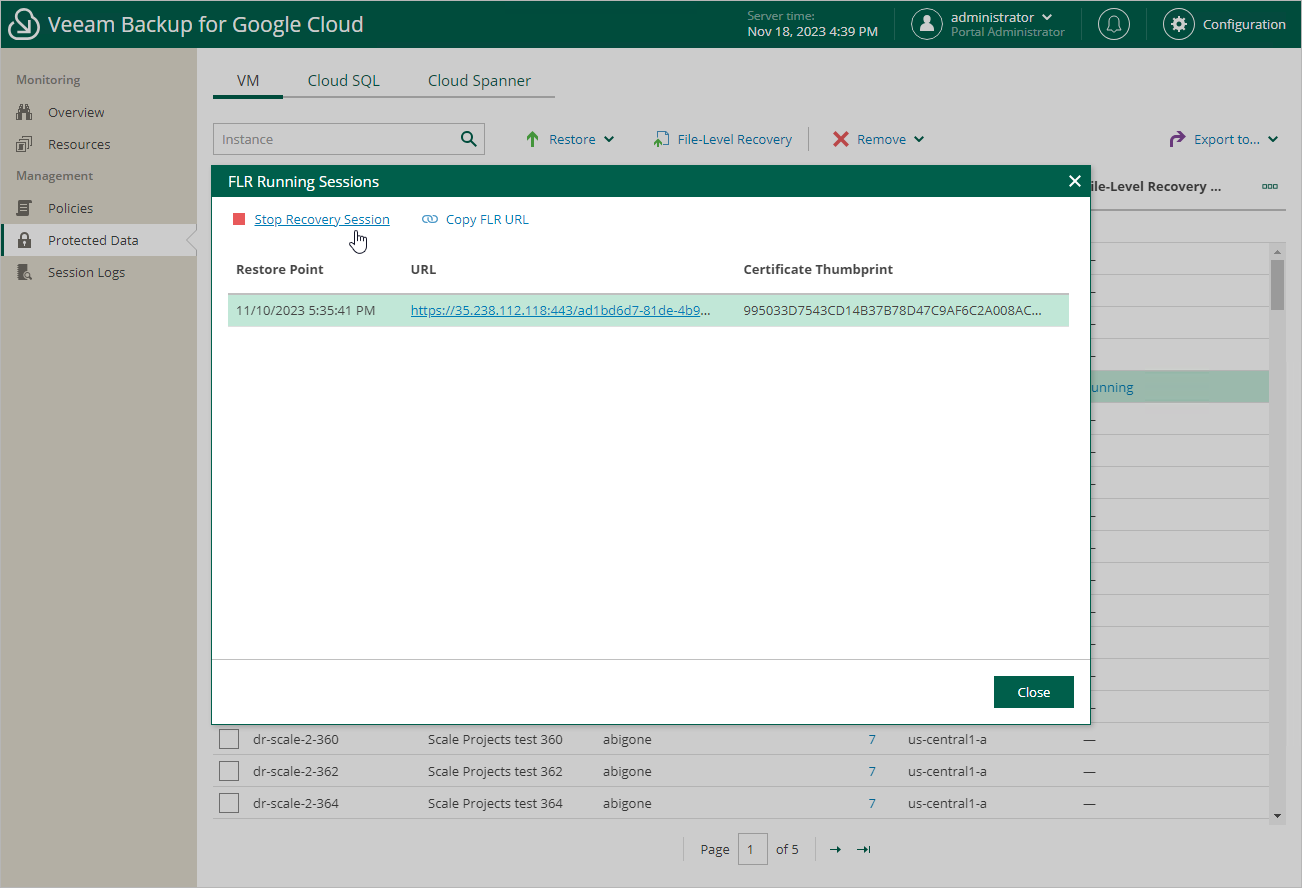The height and width of the screenshot is (888, 1302).
Task: Open Configuration gear icon
Action: pyautogui.click(x=1179, y=24)
